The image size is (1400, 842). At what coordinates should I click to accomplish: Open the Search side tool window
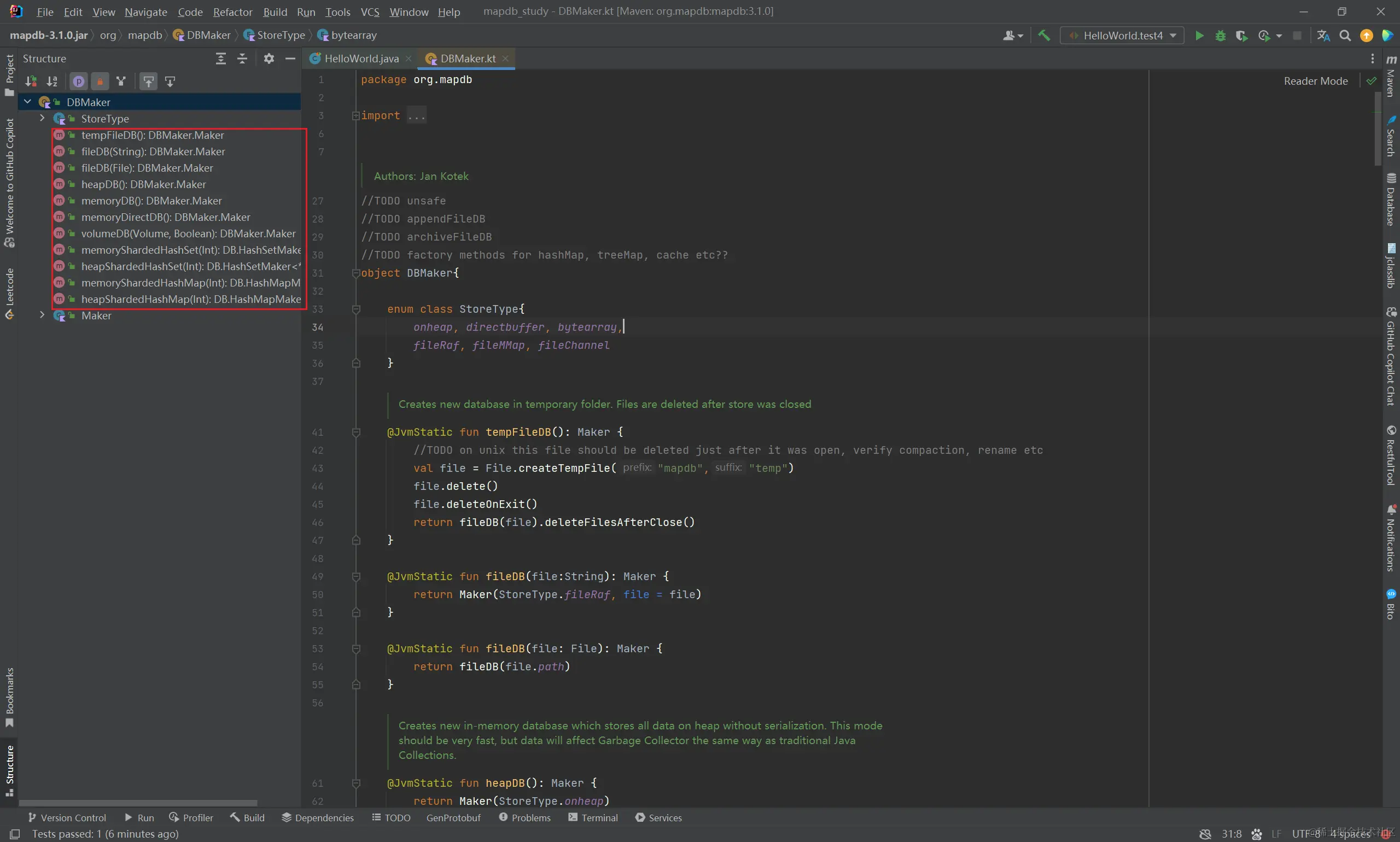tap(1391, 135)
